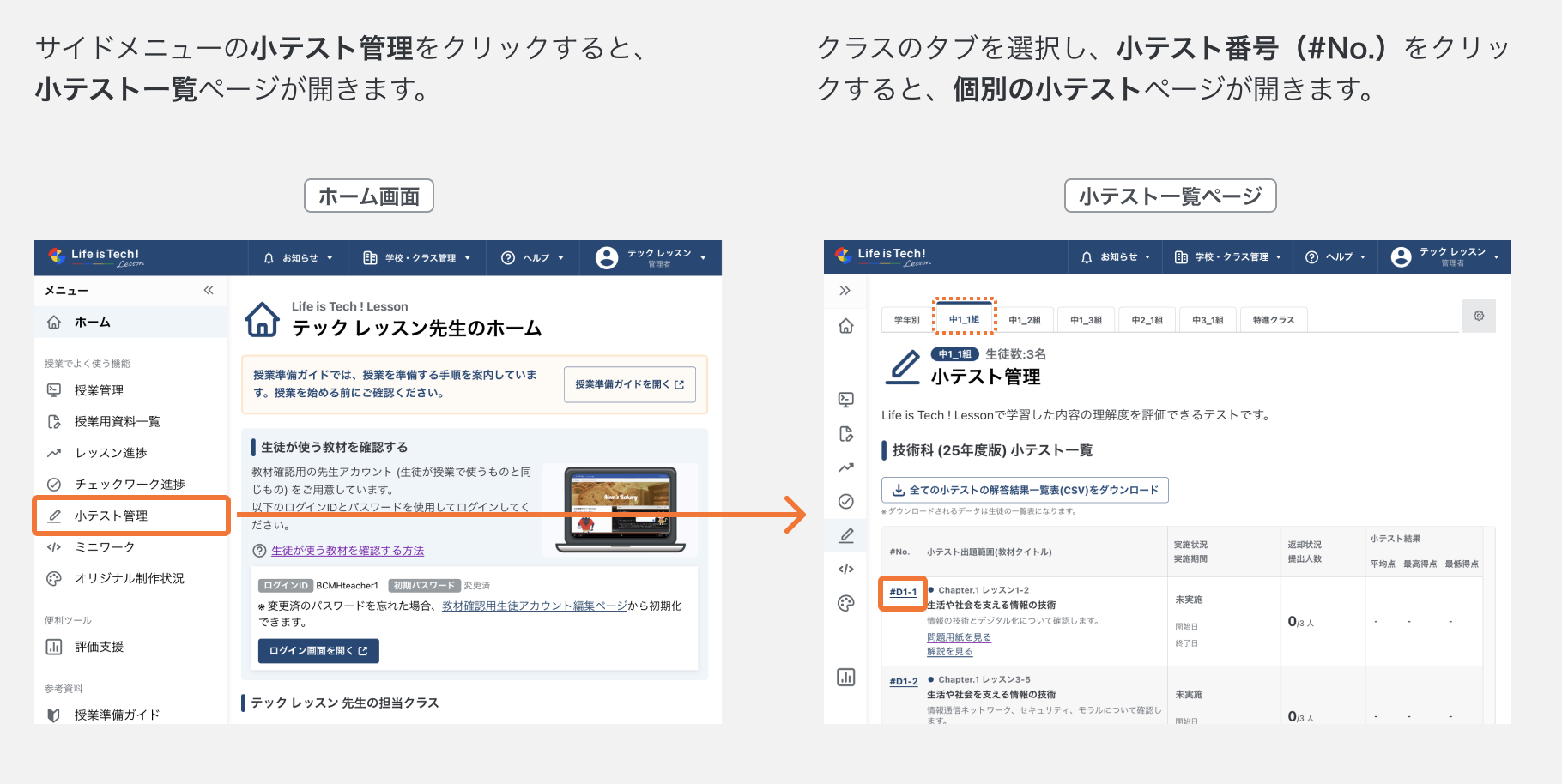Download all quiz results as CSV
Image resolution: width=1562 pixels, height=784 pixels.
(1025, 490)
